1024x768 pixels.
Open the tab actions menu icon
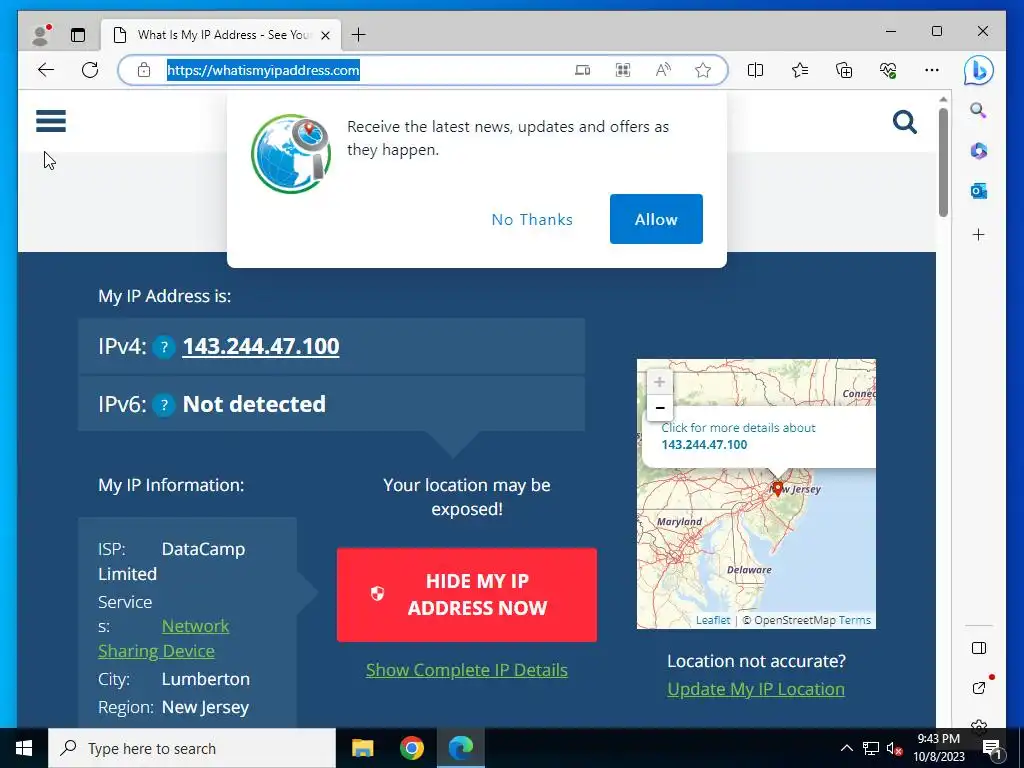(78, 35)
